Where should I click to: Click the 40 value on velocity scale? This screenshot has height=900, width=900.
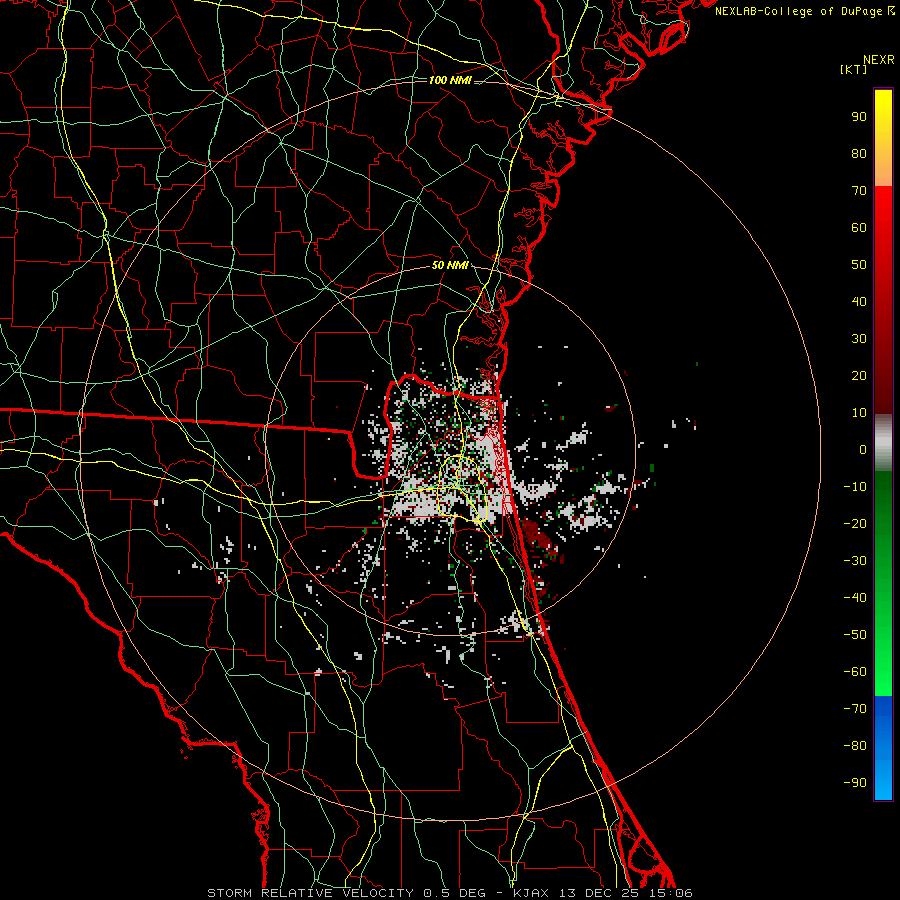[859, 302]
